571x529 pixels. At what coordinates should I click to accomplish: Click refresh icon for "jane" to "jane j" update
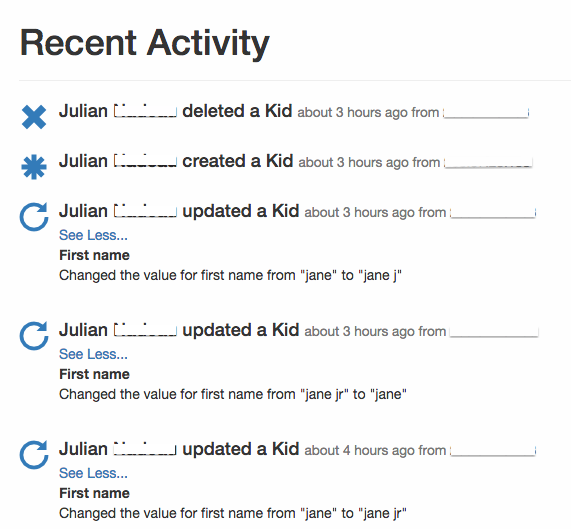34,217
